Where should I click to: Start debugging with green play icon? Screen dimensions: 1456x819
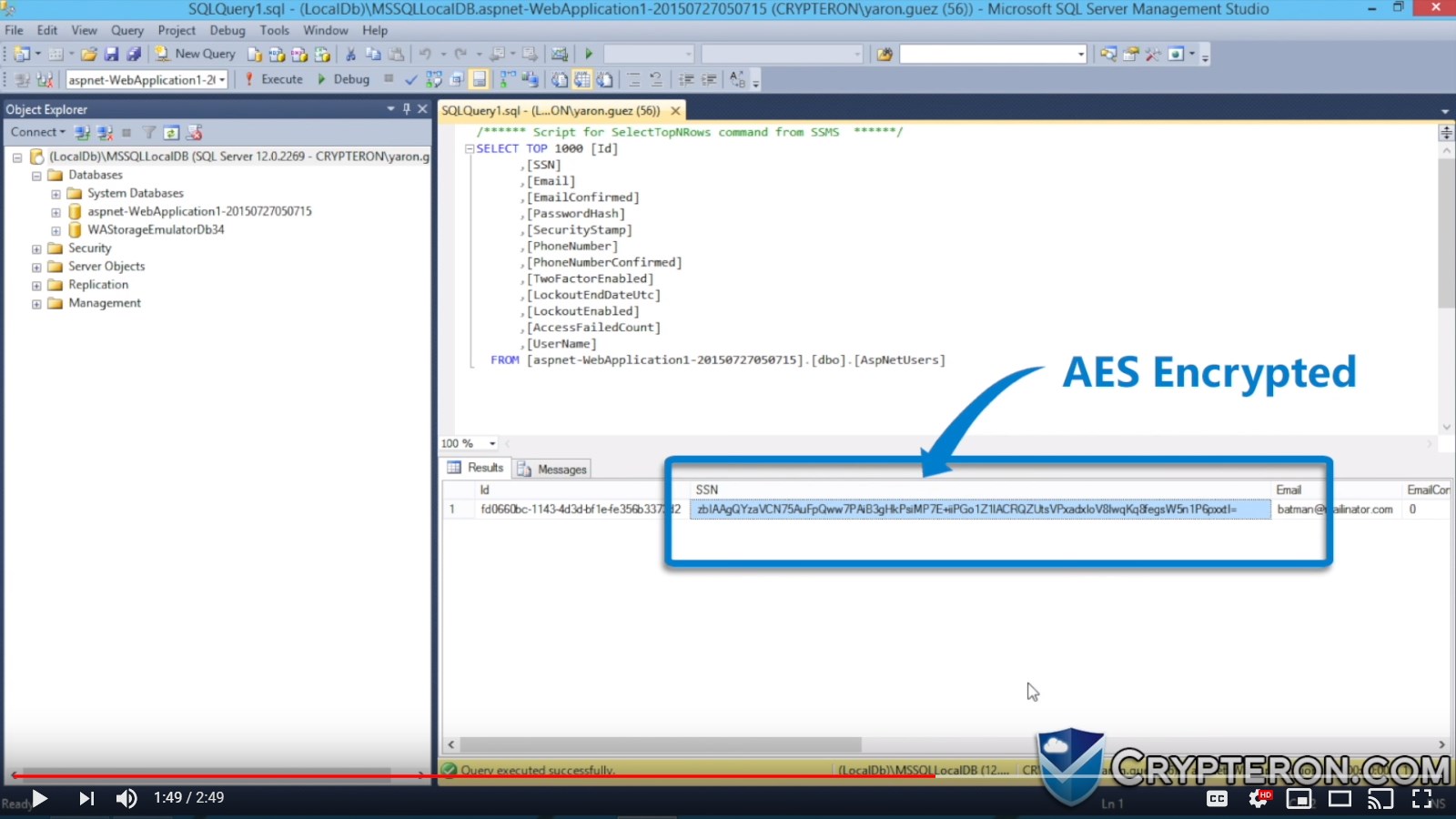point(589,55)
